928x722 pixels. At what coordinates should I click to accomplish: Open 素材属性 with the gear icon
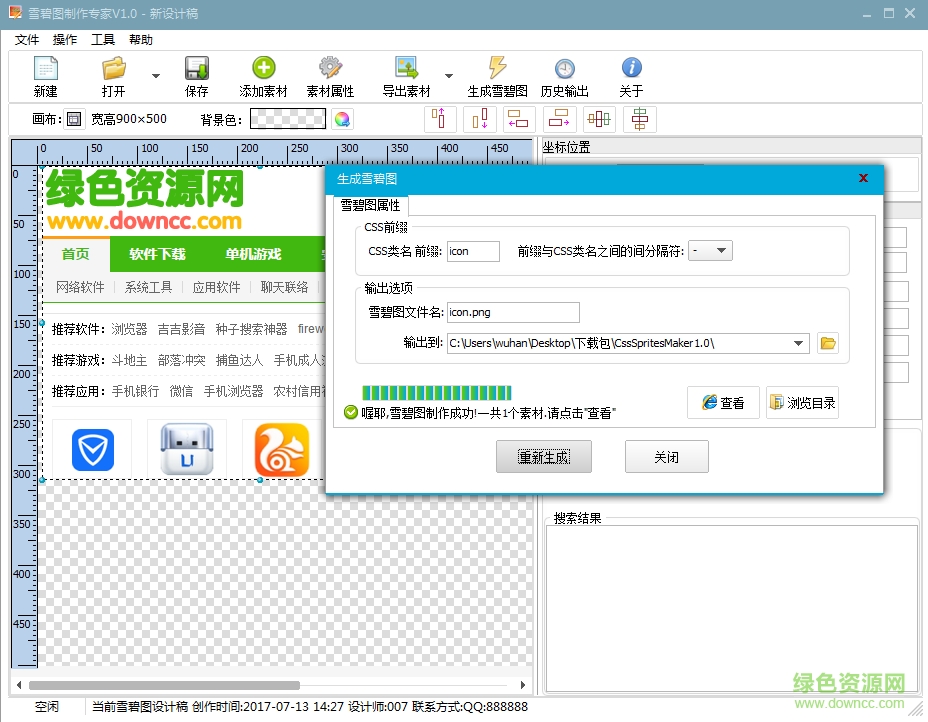pos(330,69)
